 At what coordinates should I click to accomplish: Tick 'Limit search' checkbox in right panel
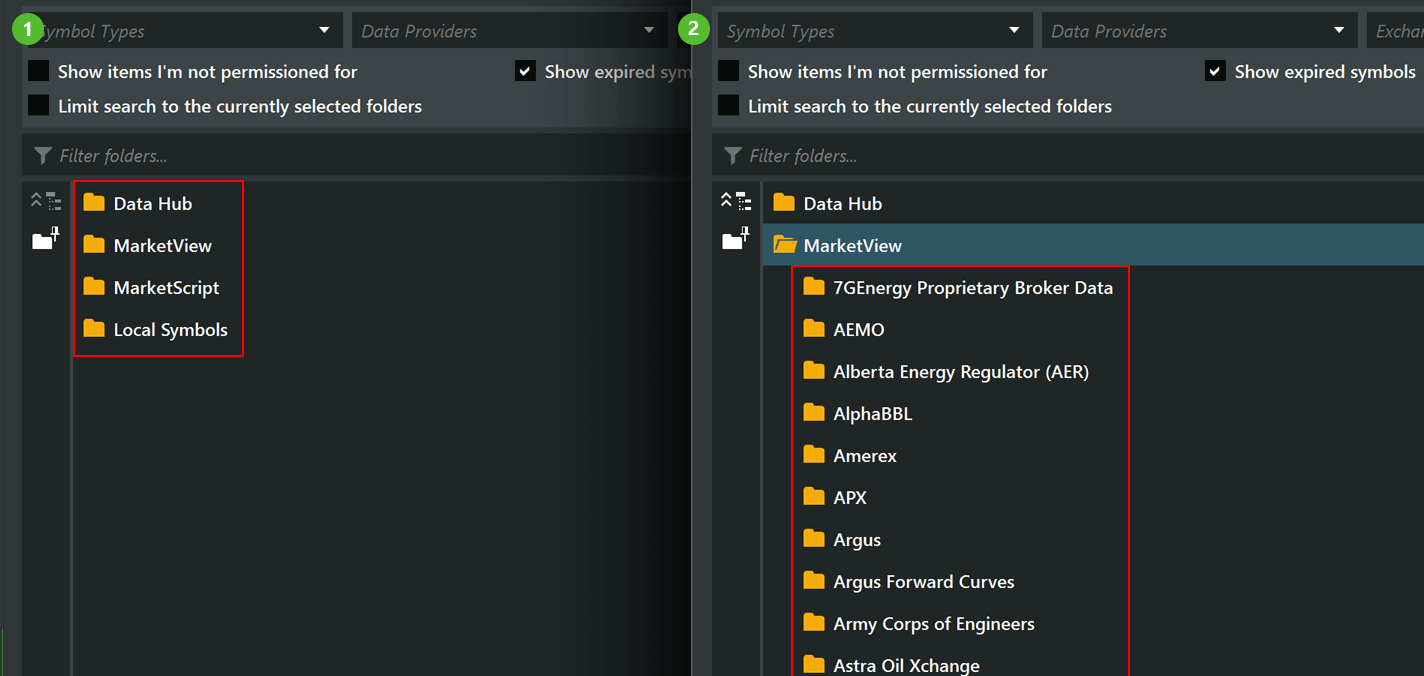[729, 106]
